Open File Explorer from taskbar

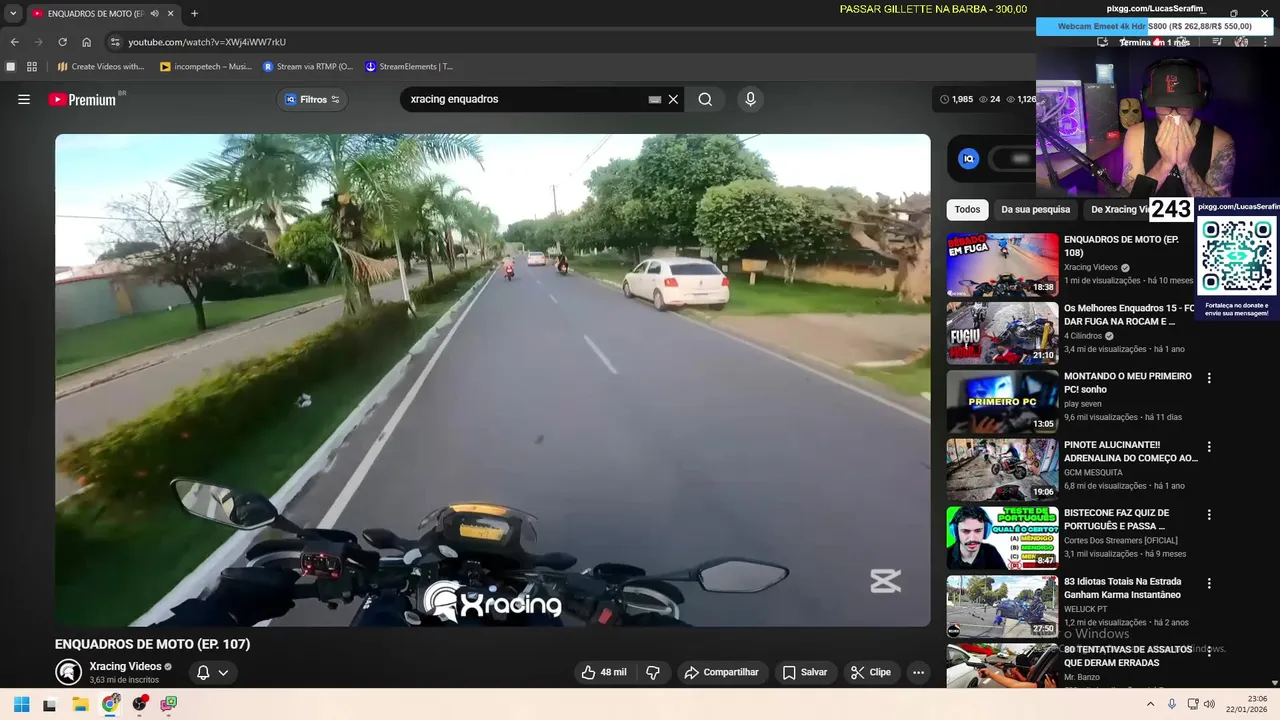(80, 704)
